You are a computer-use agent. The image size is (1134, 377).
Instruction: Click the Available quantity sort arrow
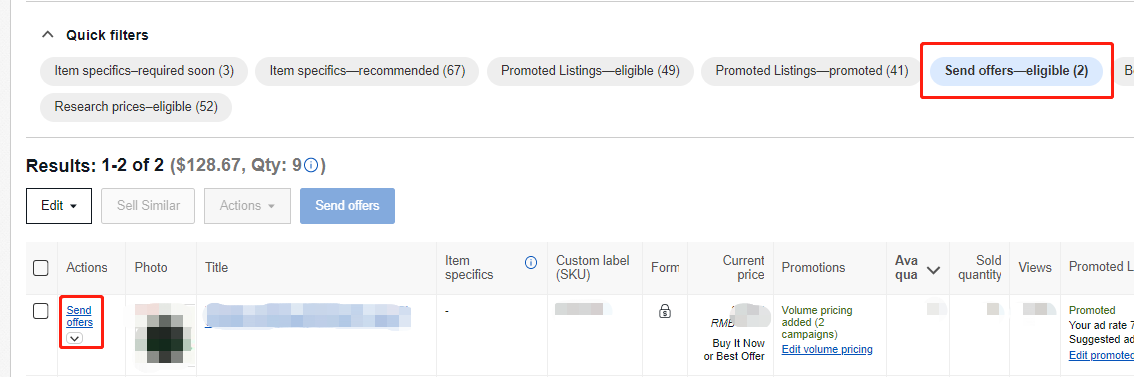934,270
